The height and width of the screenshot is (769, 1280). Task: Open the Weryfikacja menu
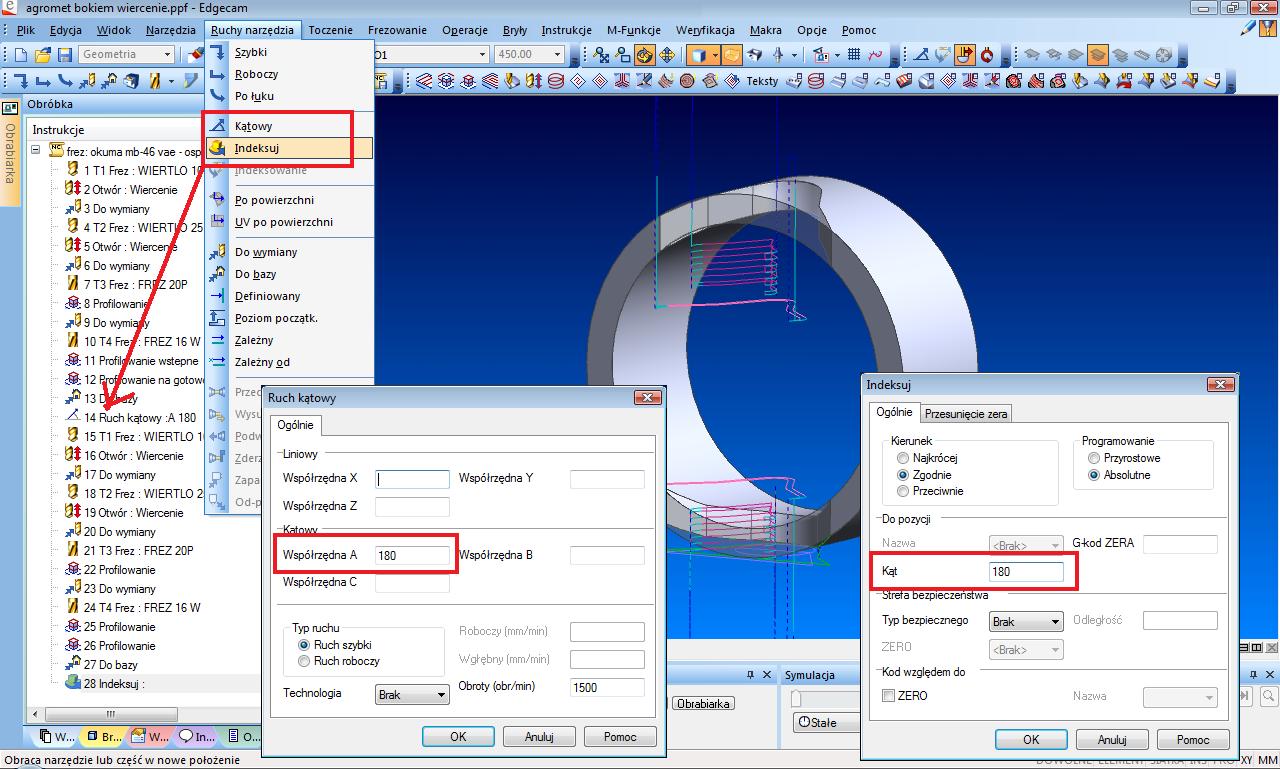click(x=705, y=30)
